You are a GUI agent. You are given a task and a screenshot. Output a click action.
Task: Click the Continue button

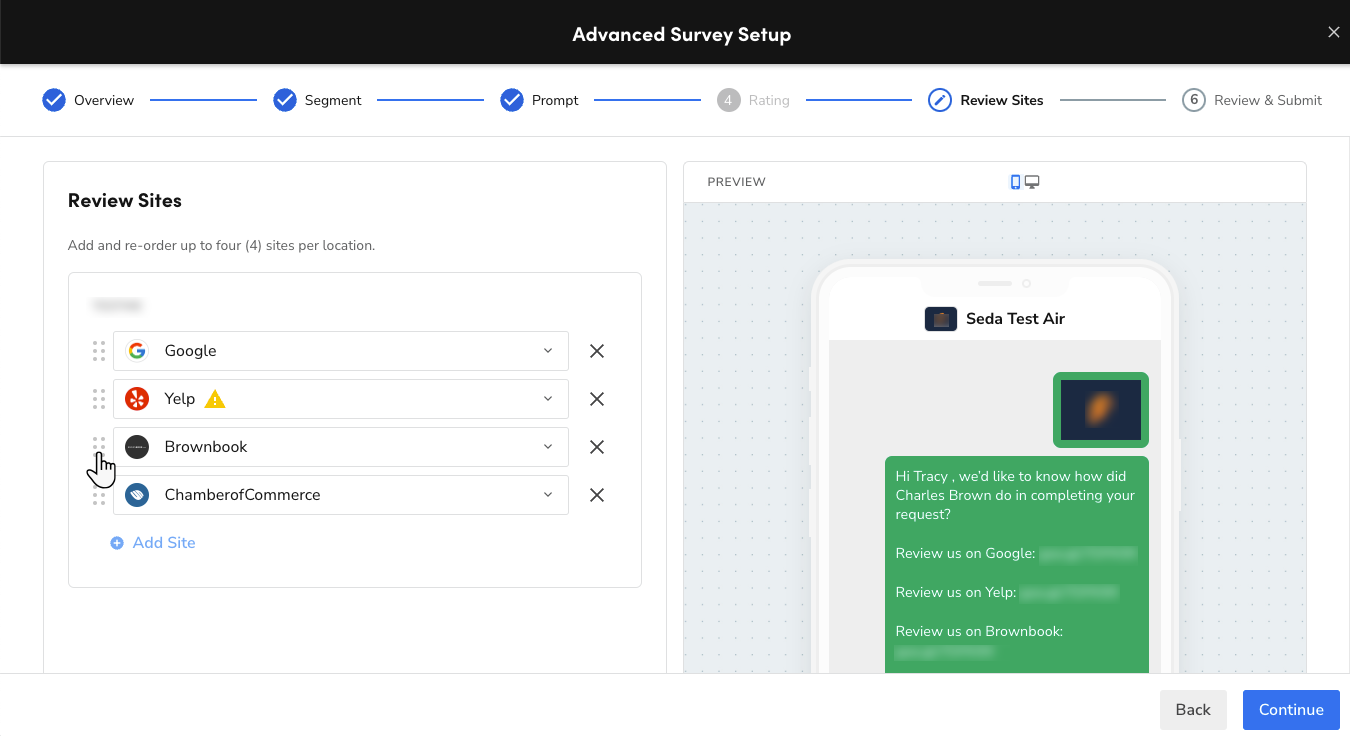1290,709
